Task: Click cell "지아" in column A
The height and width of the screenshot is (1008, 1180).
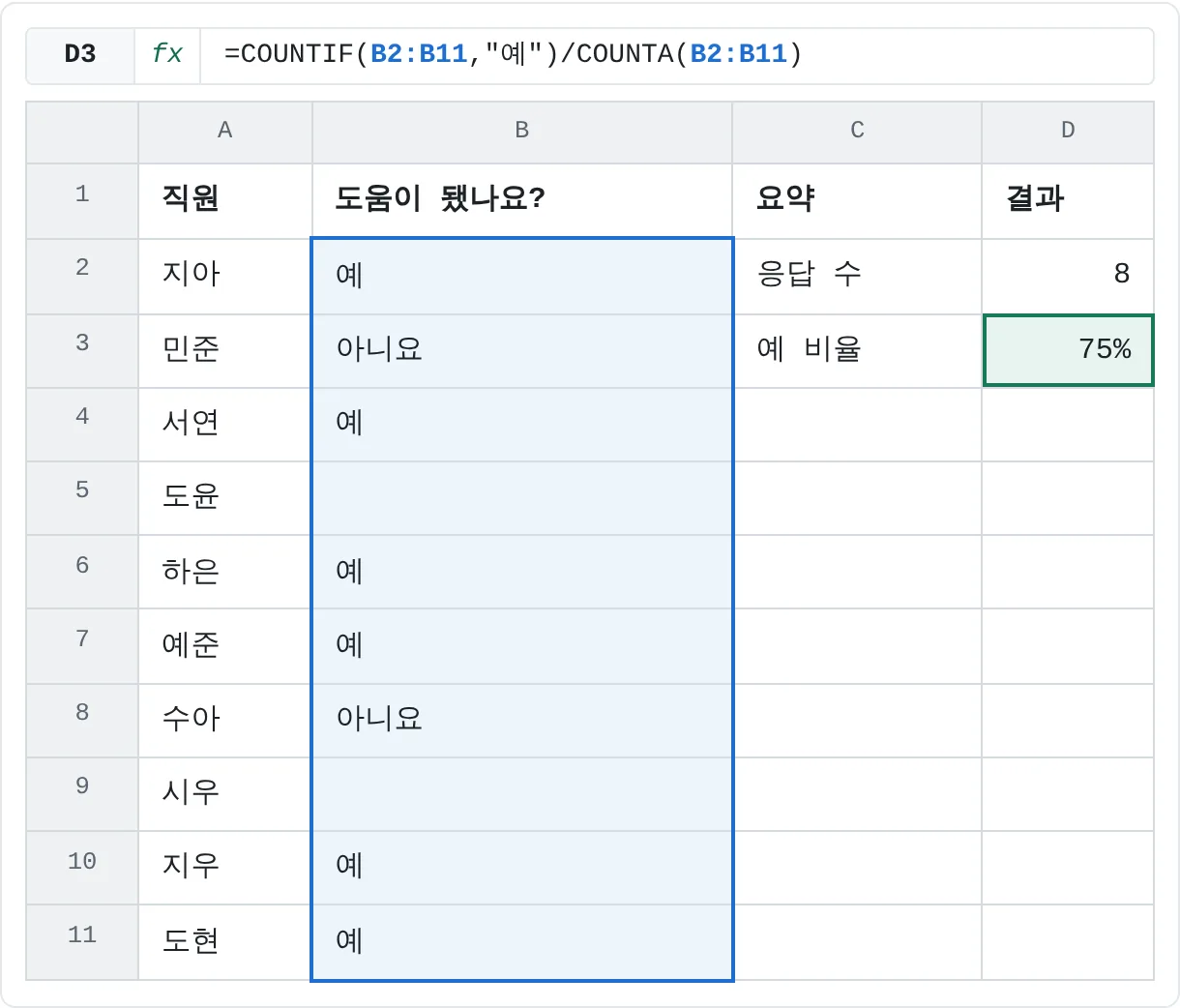Action: pos(225,276)
